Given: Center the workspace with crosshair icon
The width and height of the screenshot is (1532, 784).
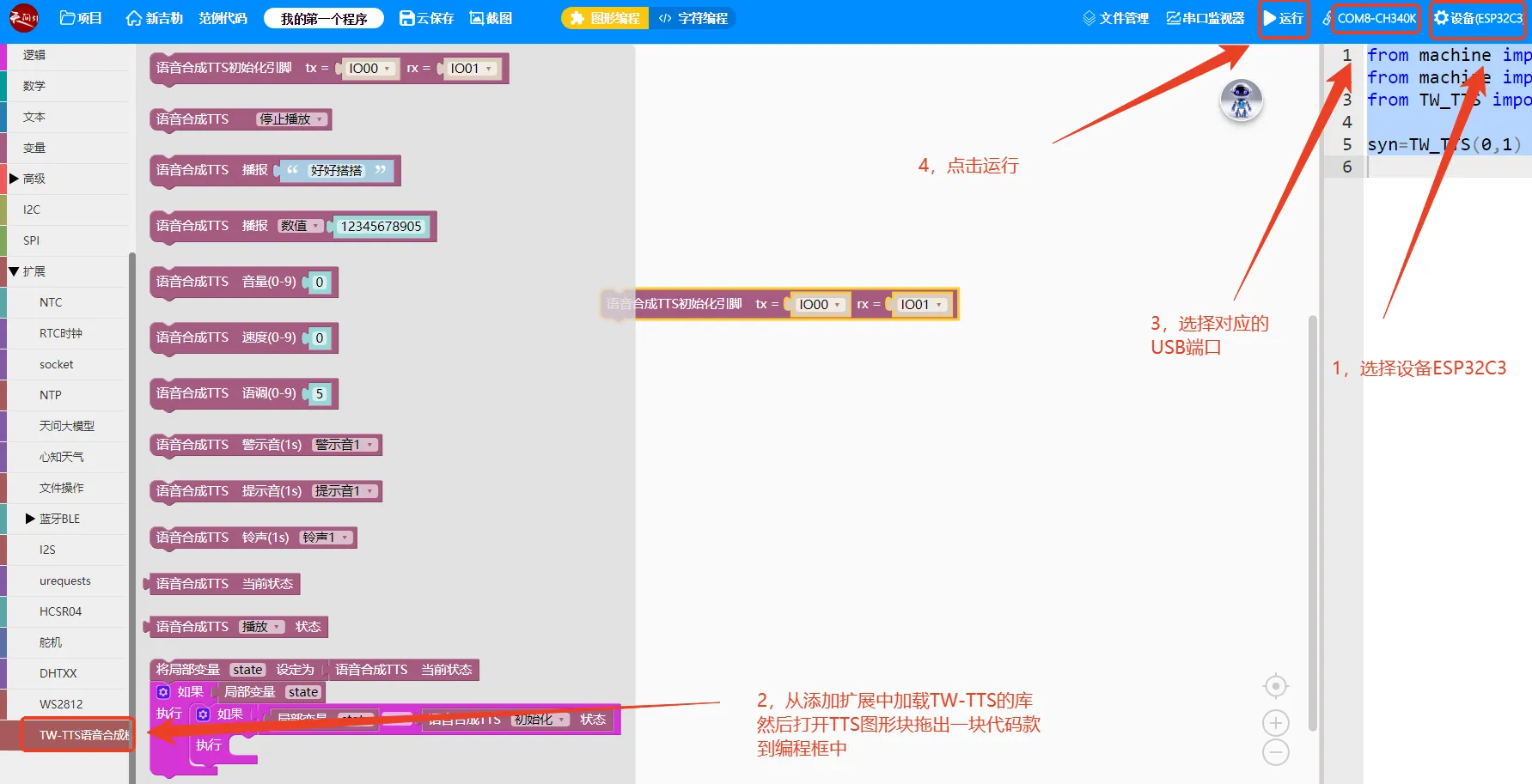Looking at the screenshot, I should 1276,686.
